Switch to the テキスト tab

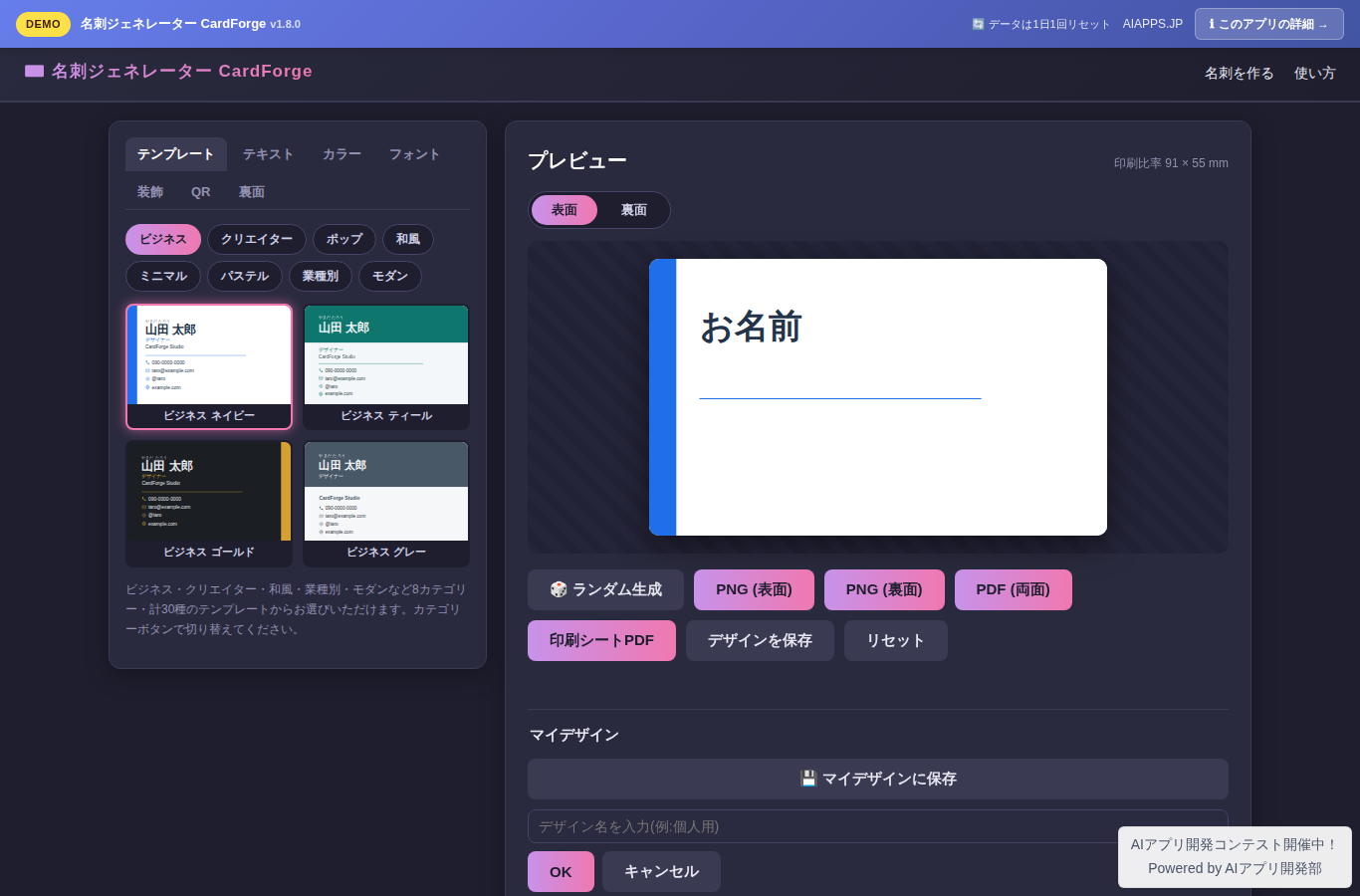(x=269, y=154)
